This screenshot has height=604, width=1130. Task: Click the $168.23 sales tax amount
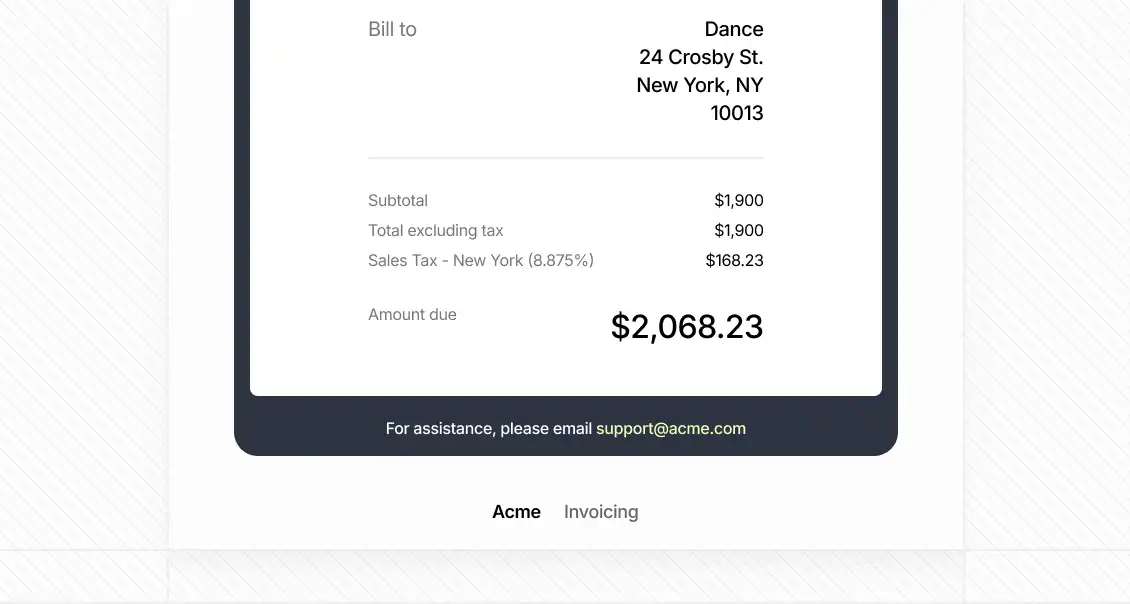[x=734, y=260]
